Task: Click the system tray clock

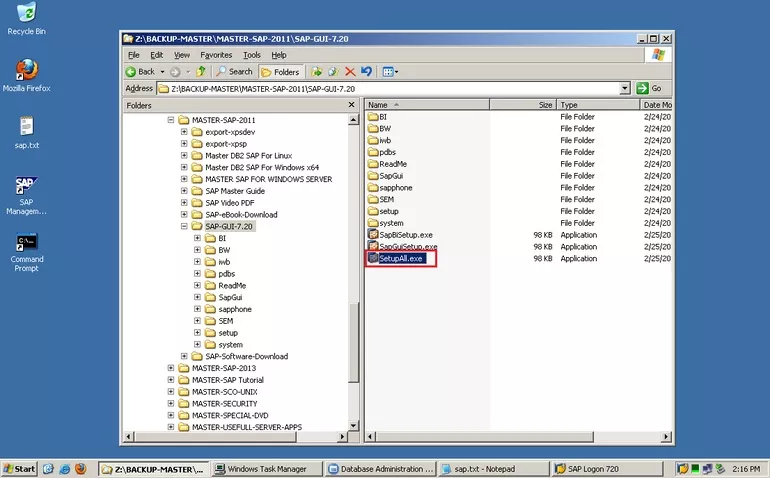Action: click(746, 469)
